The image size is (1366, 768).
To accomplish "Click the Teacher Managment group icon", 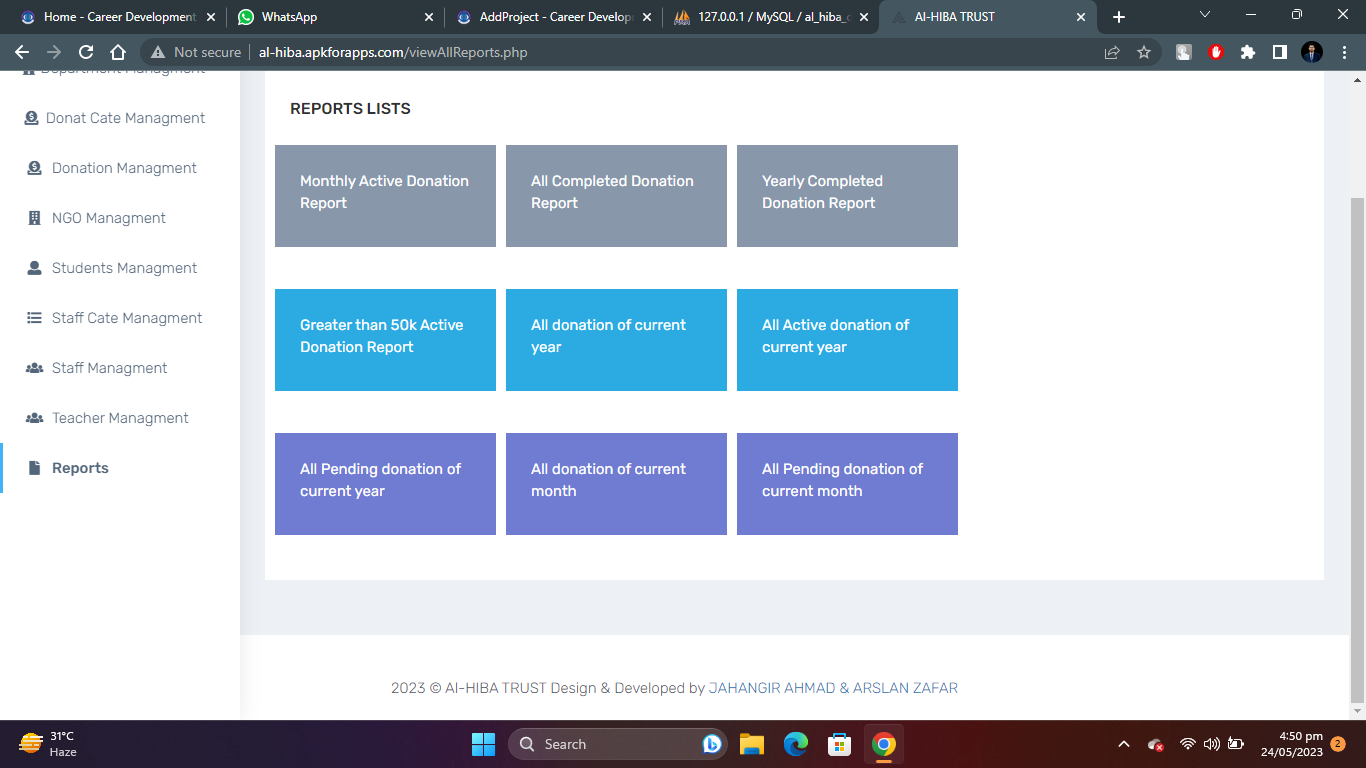I will point(34,418).
